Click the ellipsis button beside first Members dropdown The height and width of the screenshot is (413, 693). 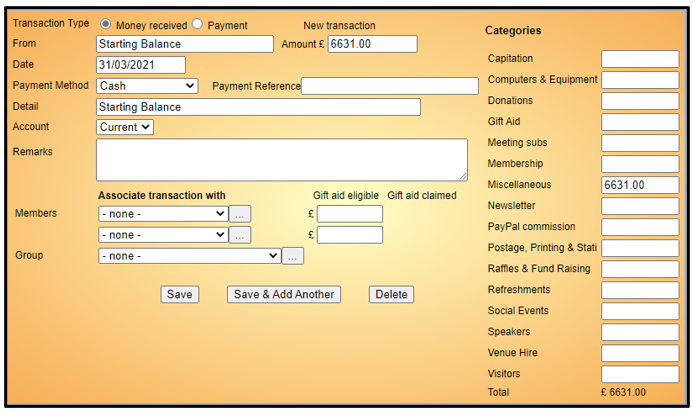click(240, 213)
